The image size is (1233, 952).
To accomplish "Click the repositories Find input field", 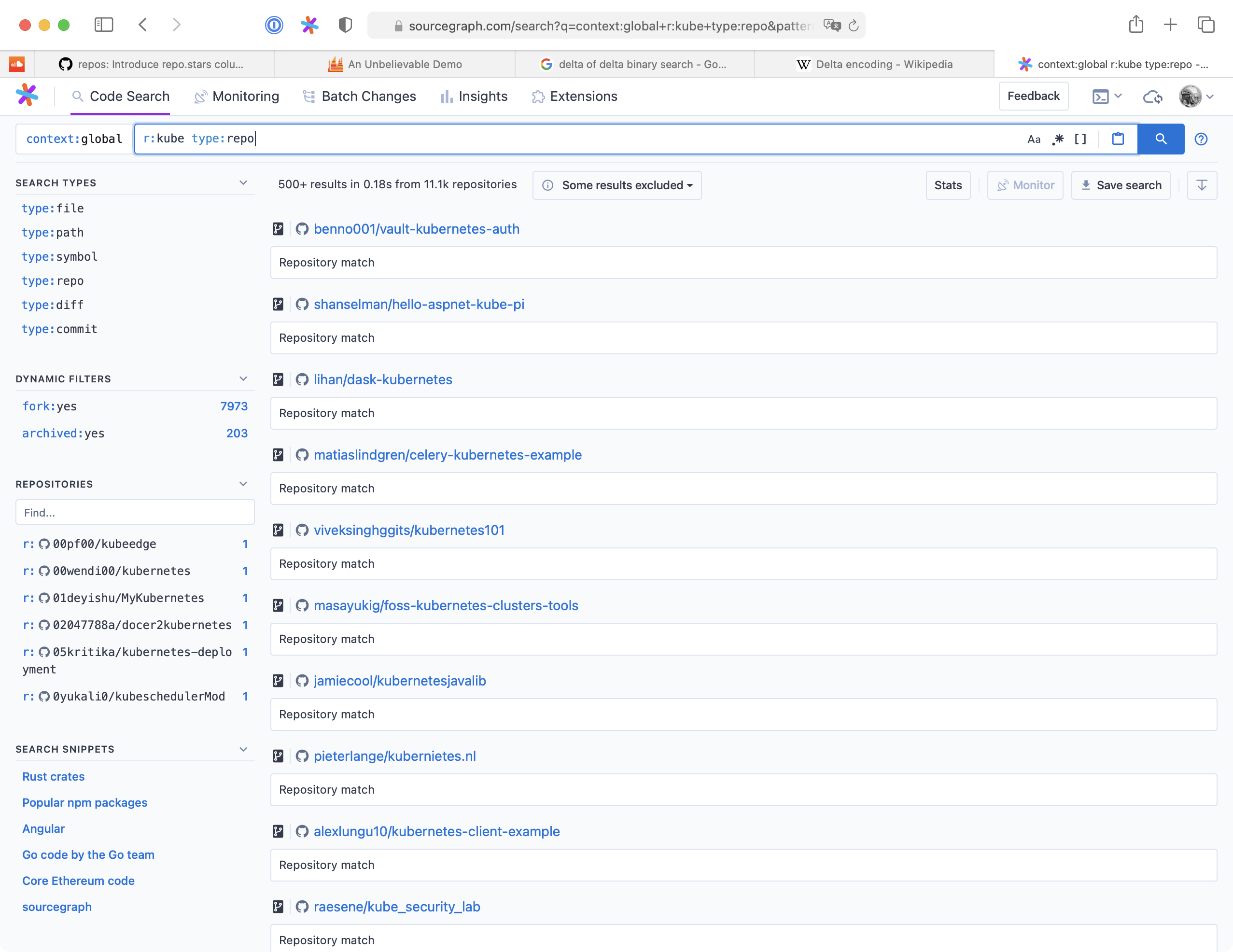I will (x=135, y=512).
